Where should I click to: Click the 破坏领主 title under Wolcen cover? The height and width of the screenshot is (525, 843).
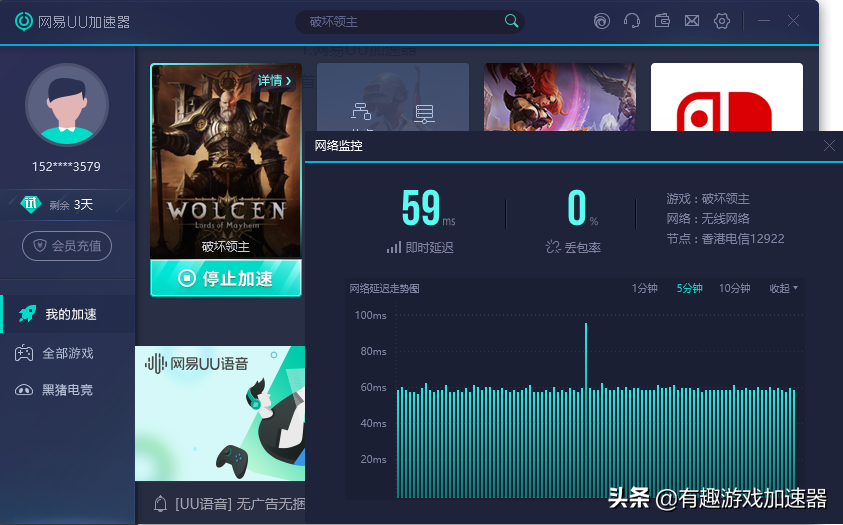tap(226, 247)
